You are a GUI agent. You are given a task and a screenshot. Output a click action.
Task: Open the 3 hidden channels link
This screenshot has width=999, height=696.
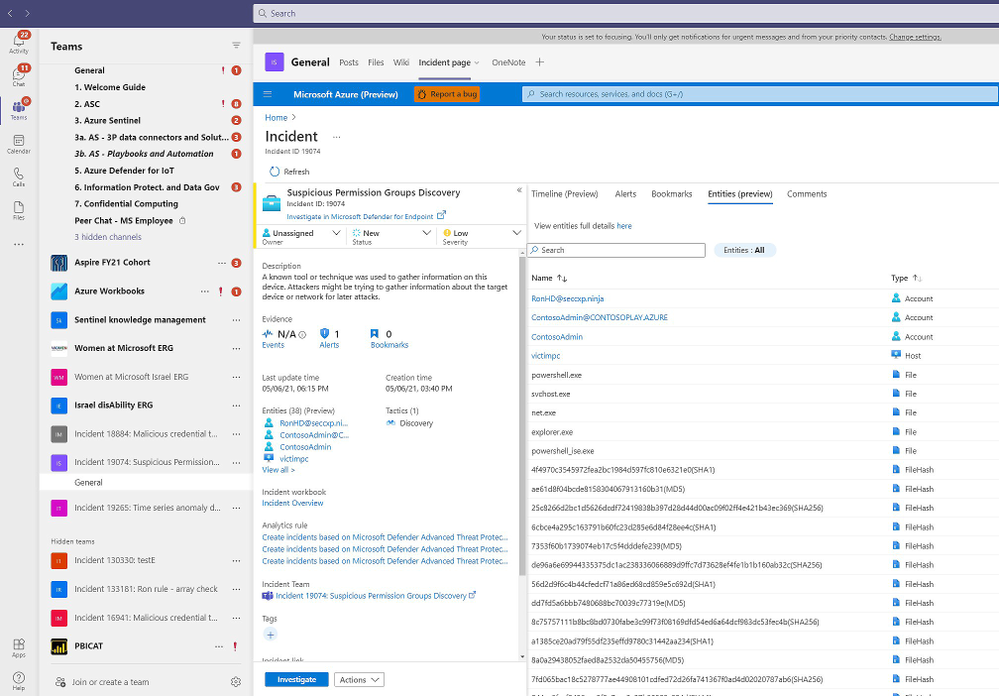(x=108, y=237)
